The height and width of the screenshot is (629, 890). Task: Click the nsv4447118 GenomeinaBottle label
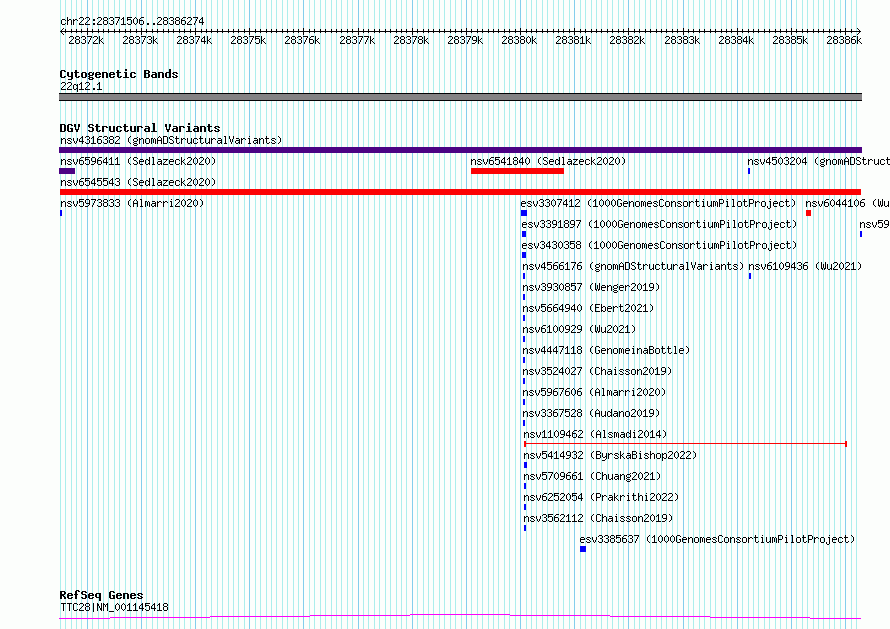click(x=606, y=350)
